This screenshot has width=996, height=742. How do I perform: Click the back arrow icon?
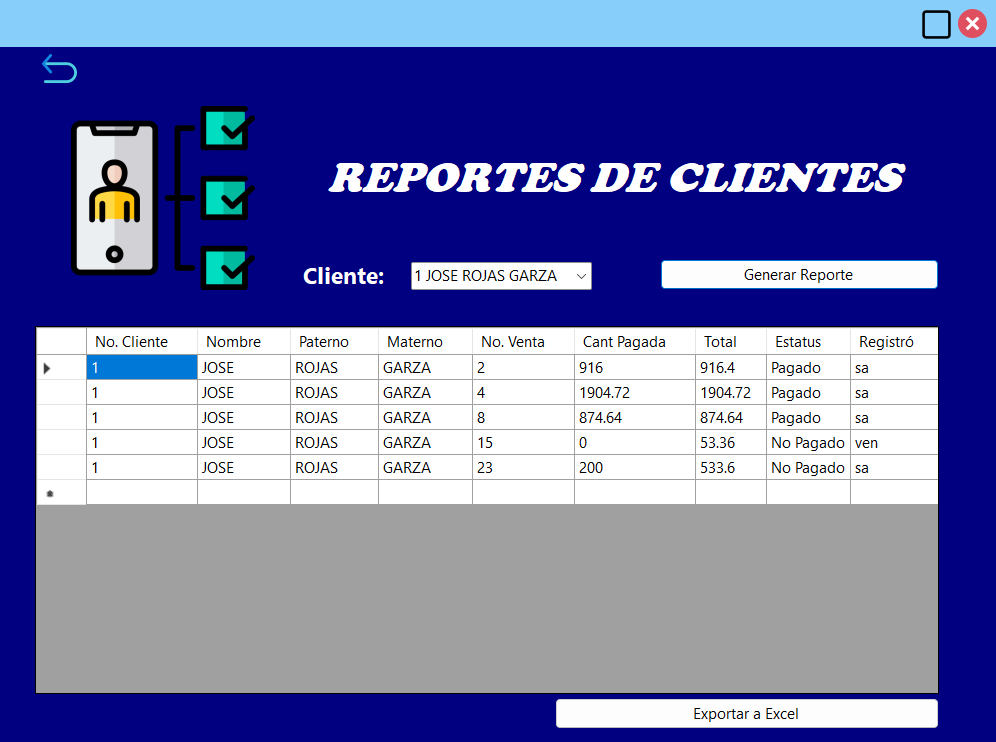coord(59,68)
